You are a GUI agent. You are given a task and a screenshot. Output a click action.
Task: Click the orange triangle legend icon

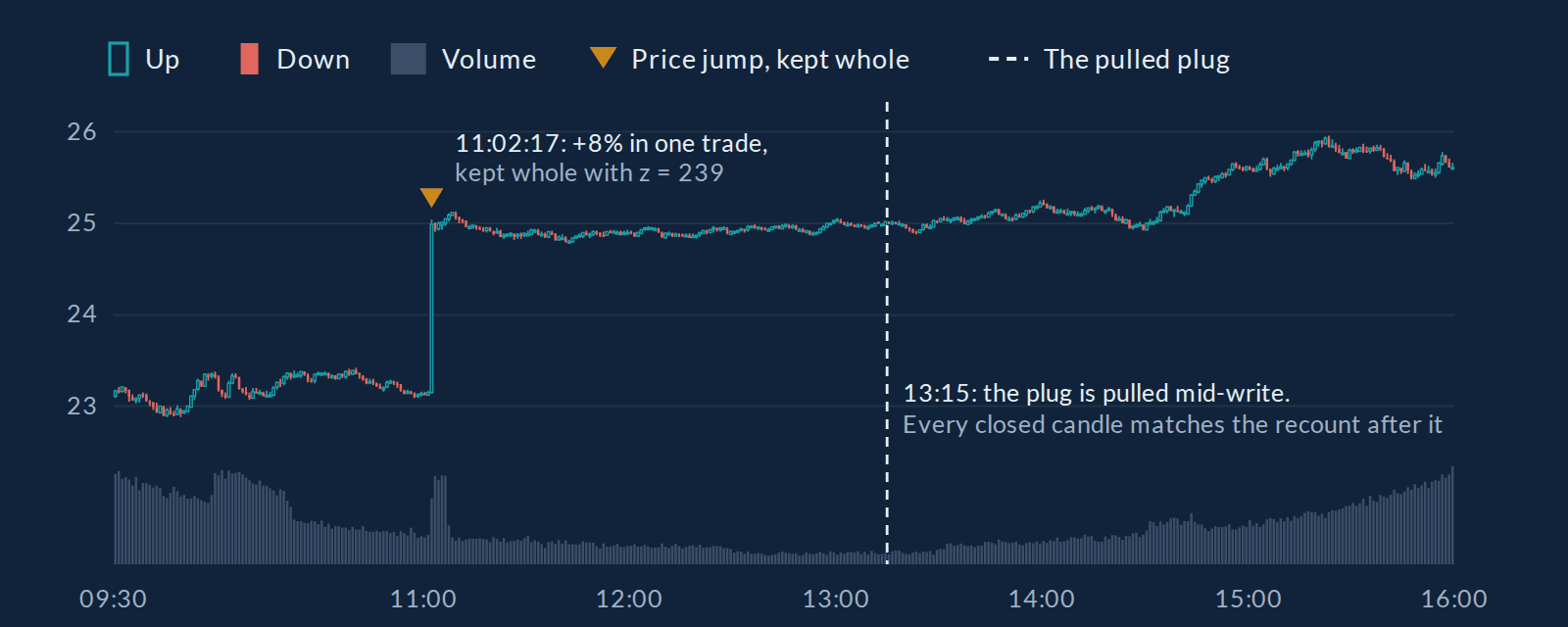coord(603,58)
